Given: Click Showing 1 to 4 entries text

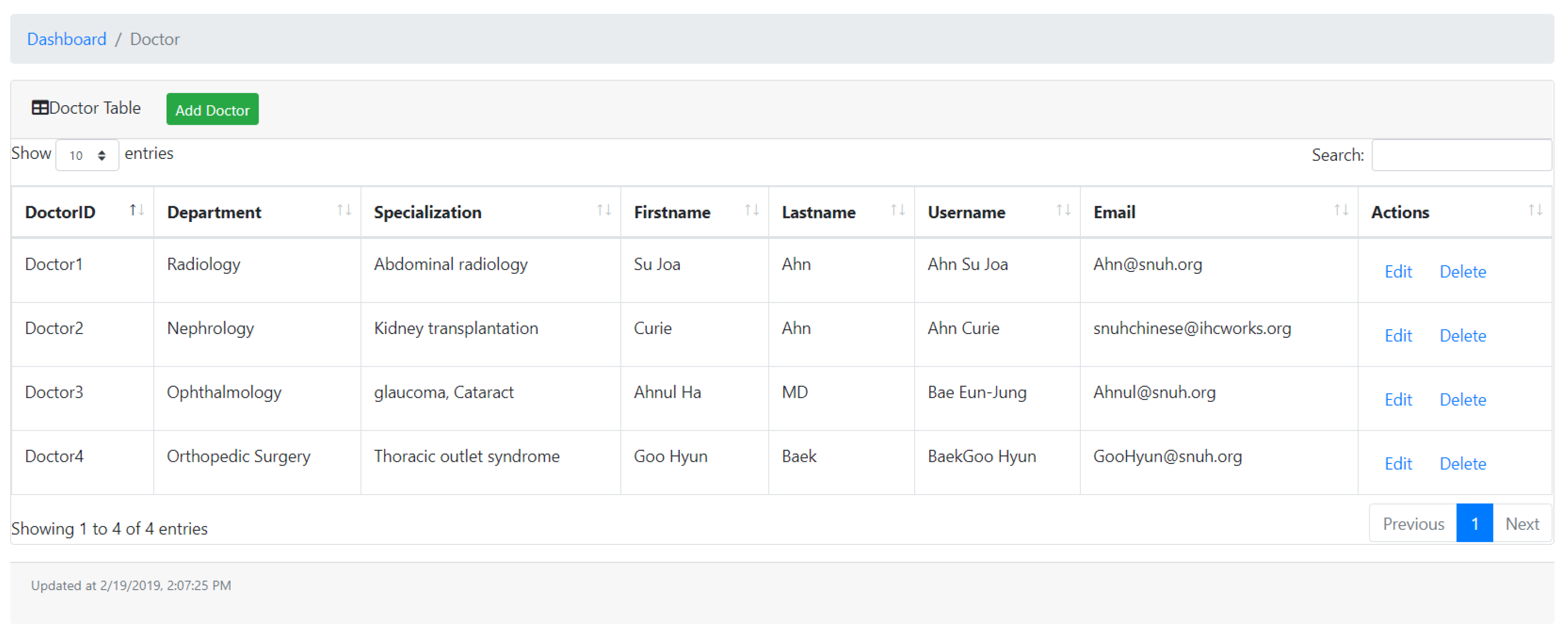Looking at the screenshot, I should pos(110,529).
